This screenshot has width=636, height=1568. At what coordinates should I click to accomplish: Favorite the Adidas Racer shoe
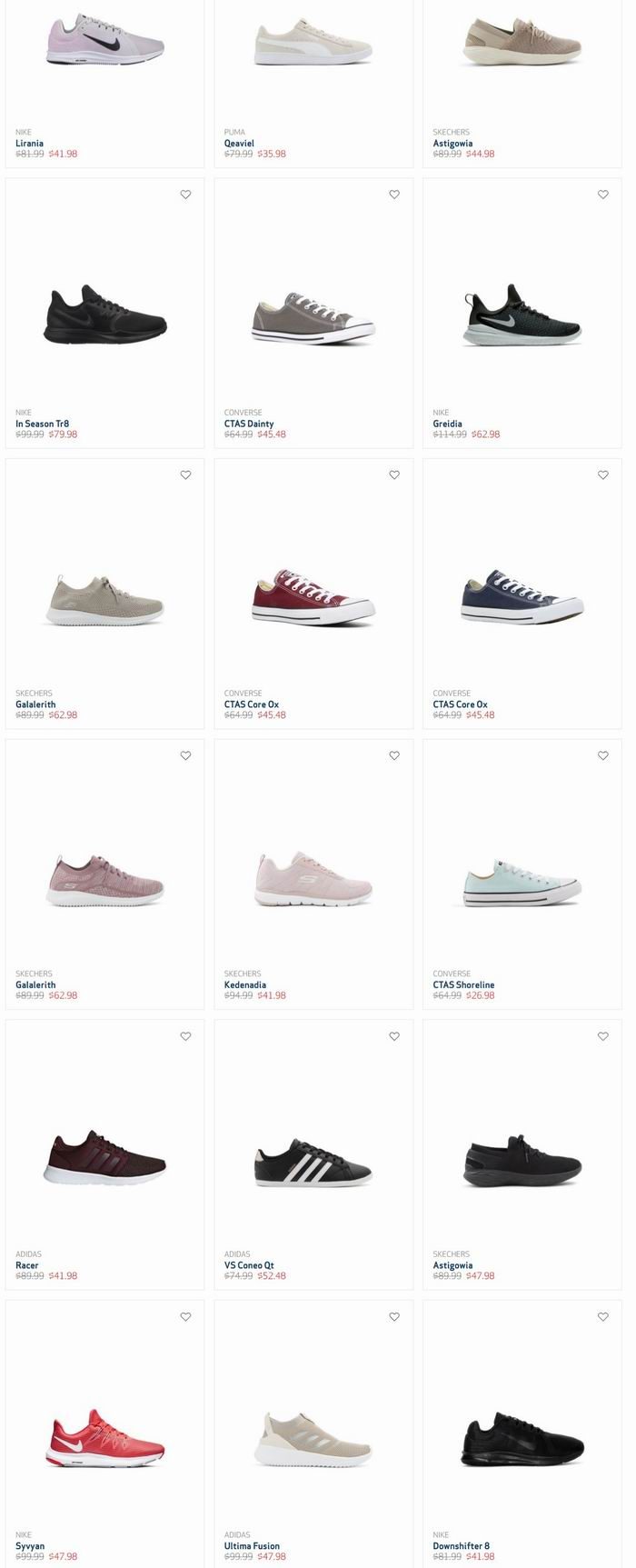[185, 1037]
